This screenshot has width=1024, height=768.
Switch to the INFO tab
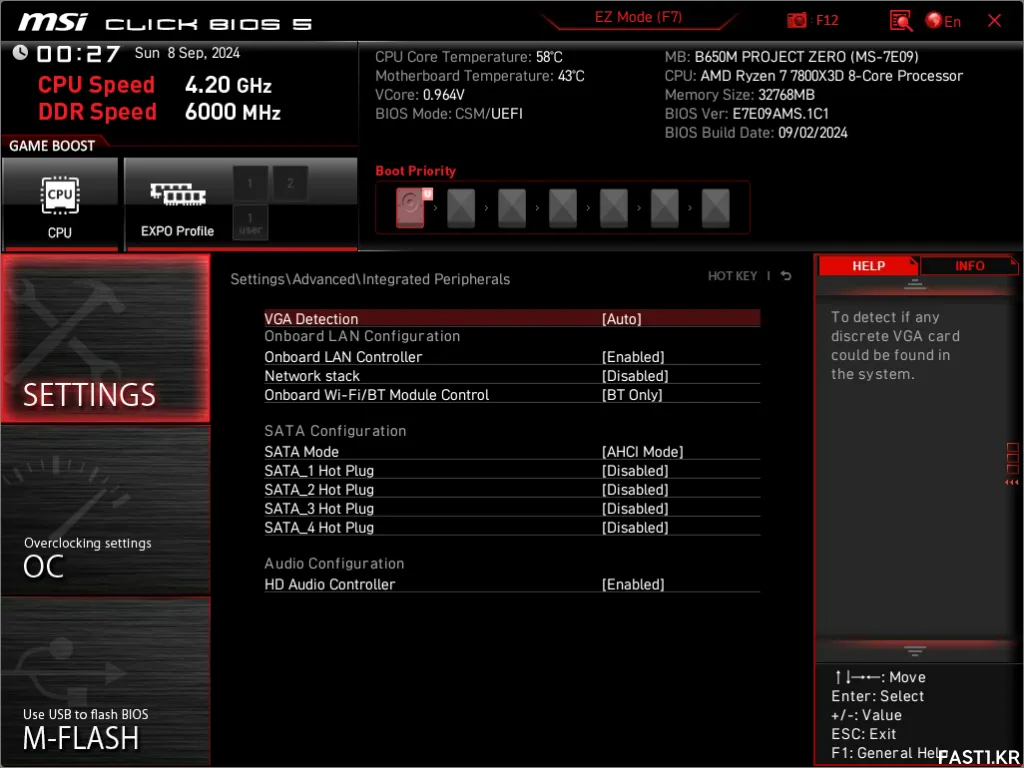969,266
